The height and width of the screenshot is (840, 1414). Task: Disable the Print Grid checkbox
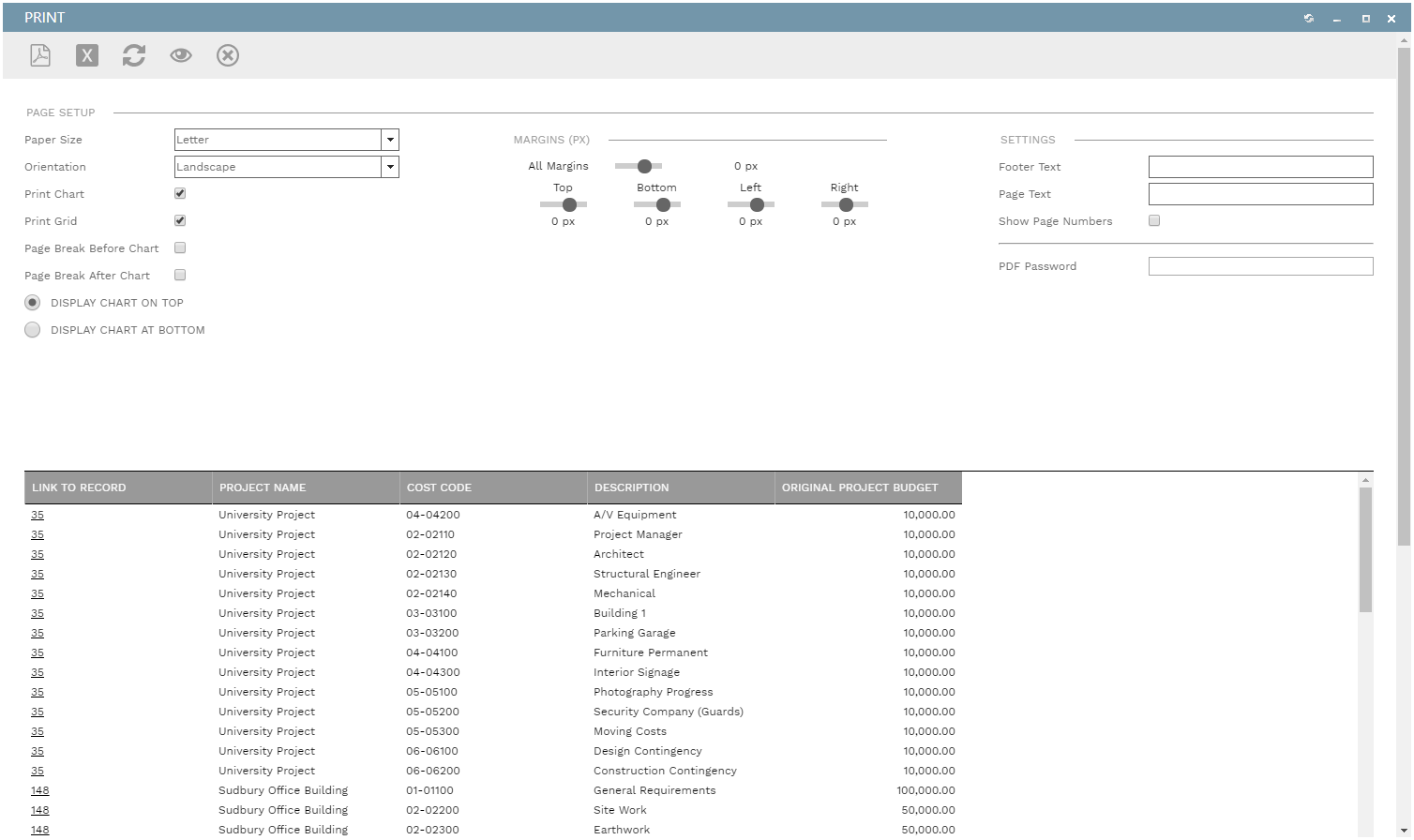[x=179, y=220]
